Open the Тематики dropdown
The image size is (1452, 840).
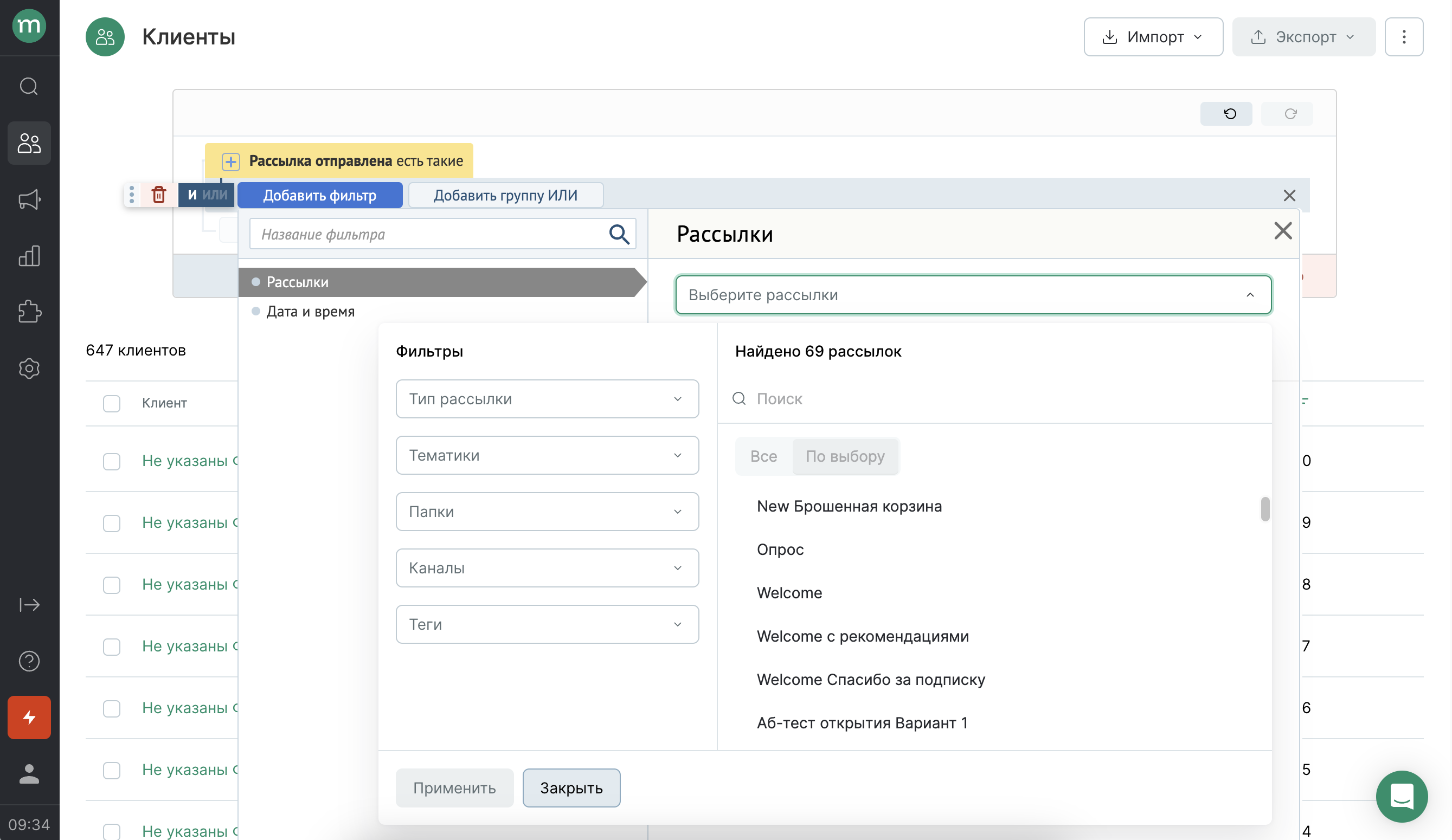[547, 455]
